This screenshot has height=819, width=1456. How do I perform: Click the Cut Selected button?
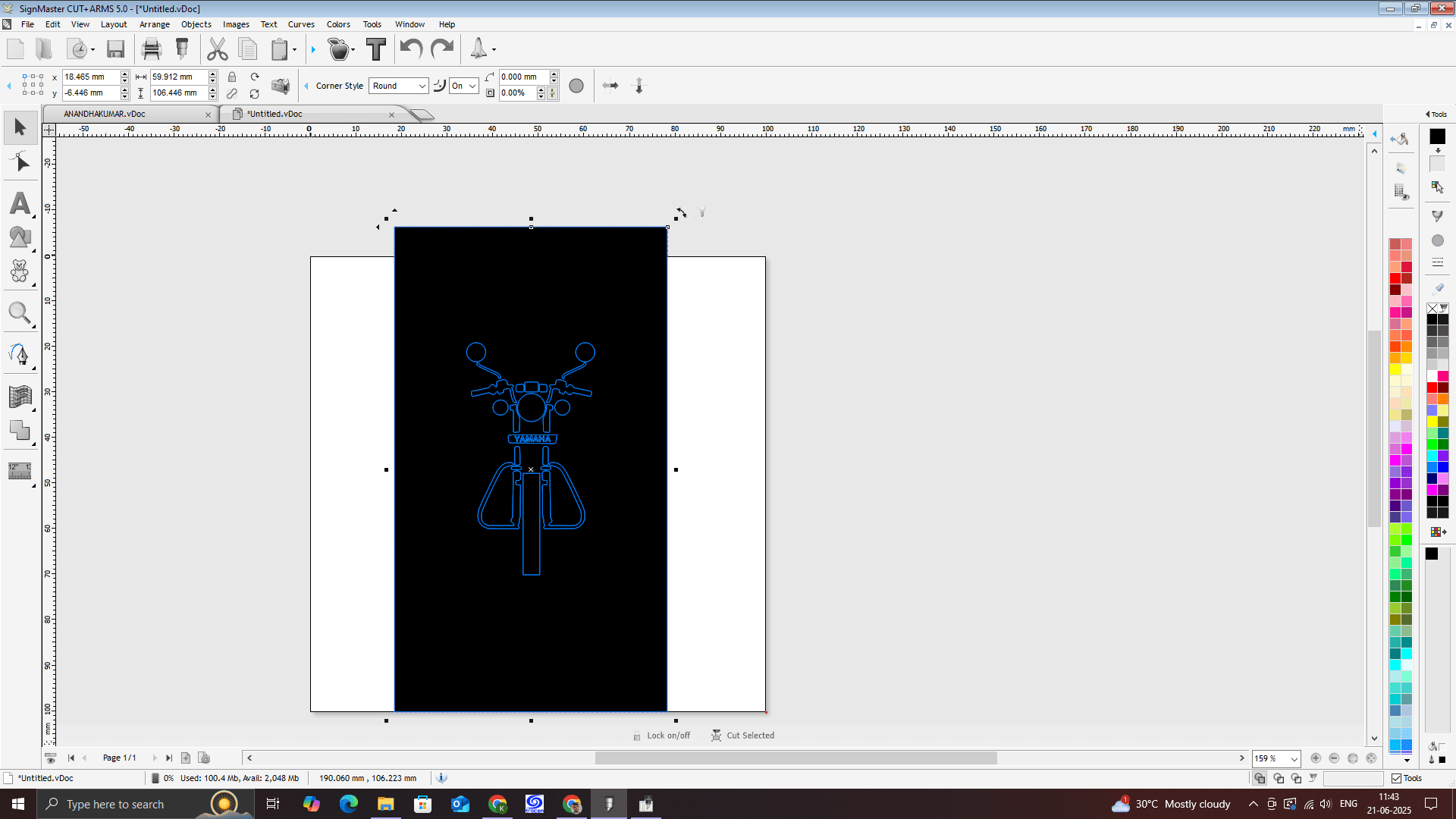point(742,736)
